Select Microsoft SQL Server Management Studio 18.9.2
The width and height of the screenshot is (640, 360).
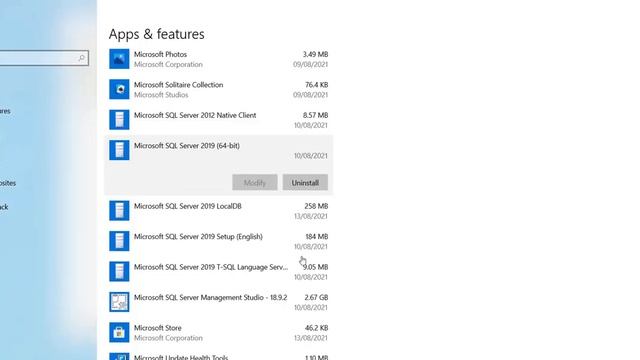coord(211,298)
